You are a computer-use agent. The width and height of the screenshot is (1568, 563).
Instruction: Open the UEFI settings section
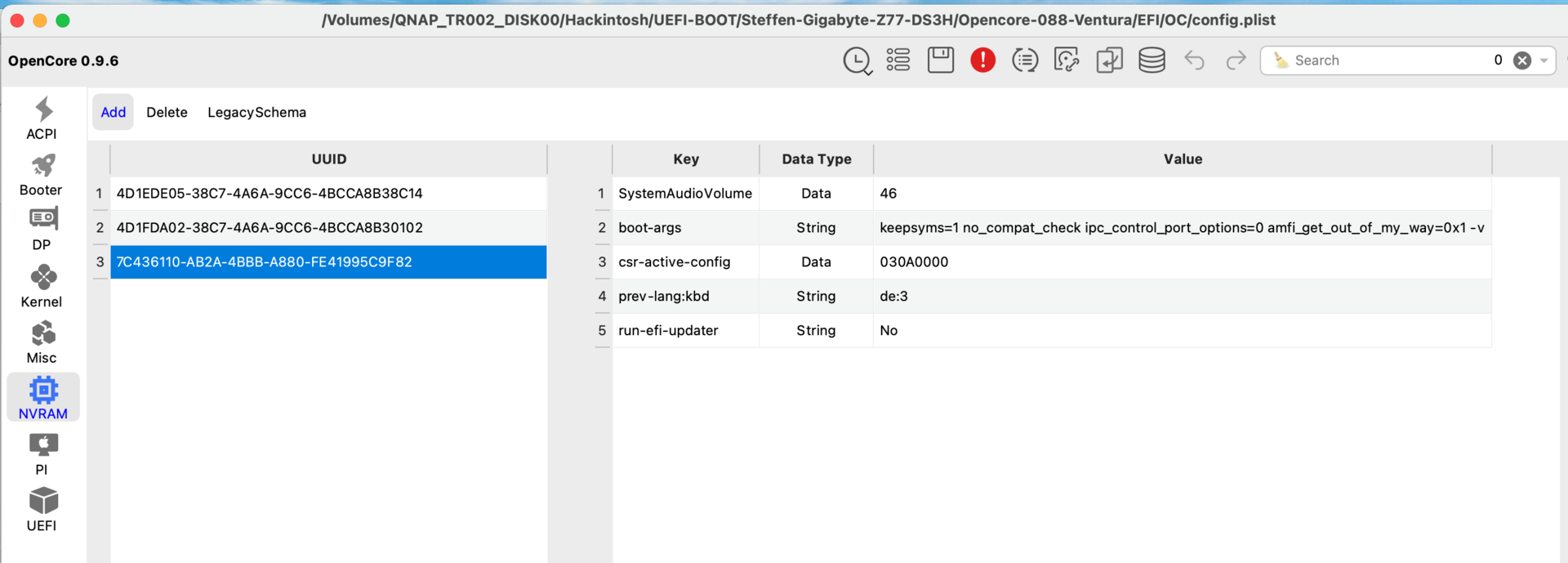42,510
